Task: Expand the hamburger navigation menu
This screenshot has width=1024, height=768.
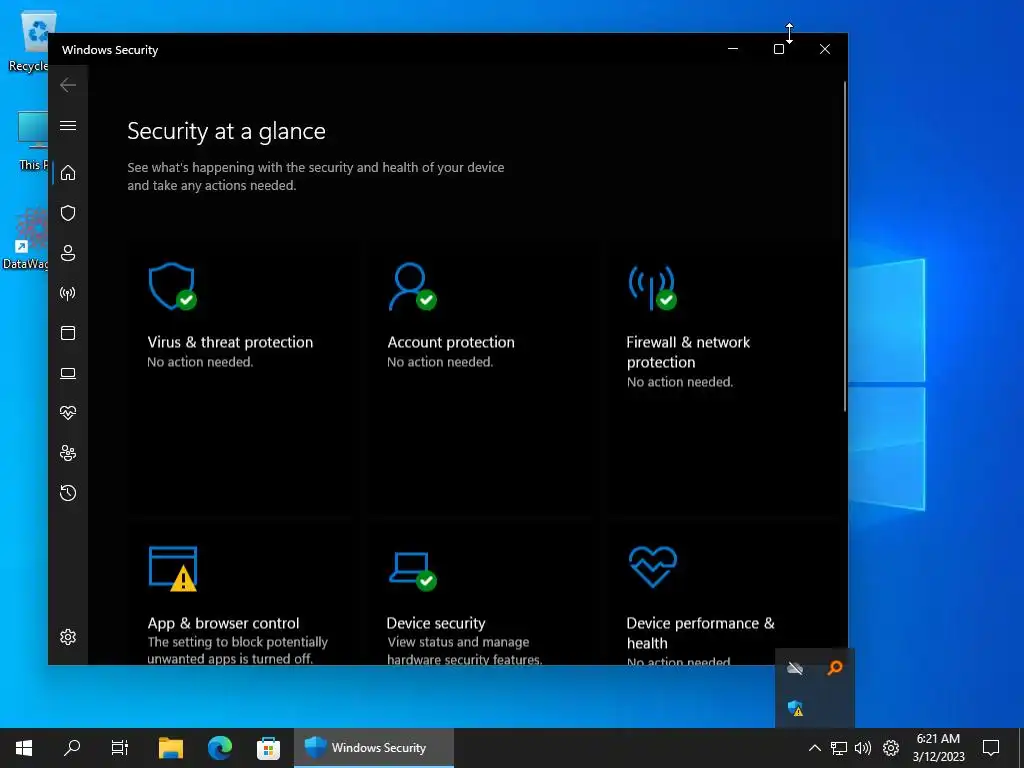Action: [x=68, y=125]
